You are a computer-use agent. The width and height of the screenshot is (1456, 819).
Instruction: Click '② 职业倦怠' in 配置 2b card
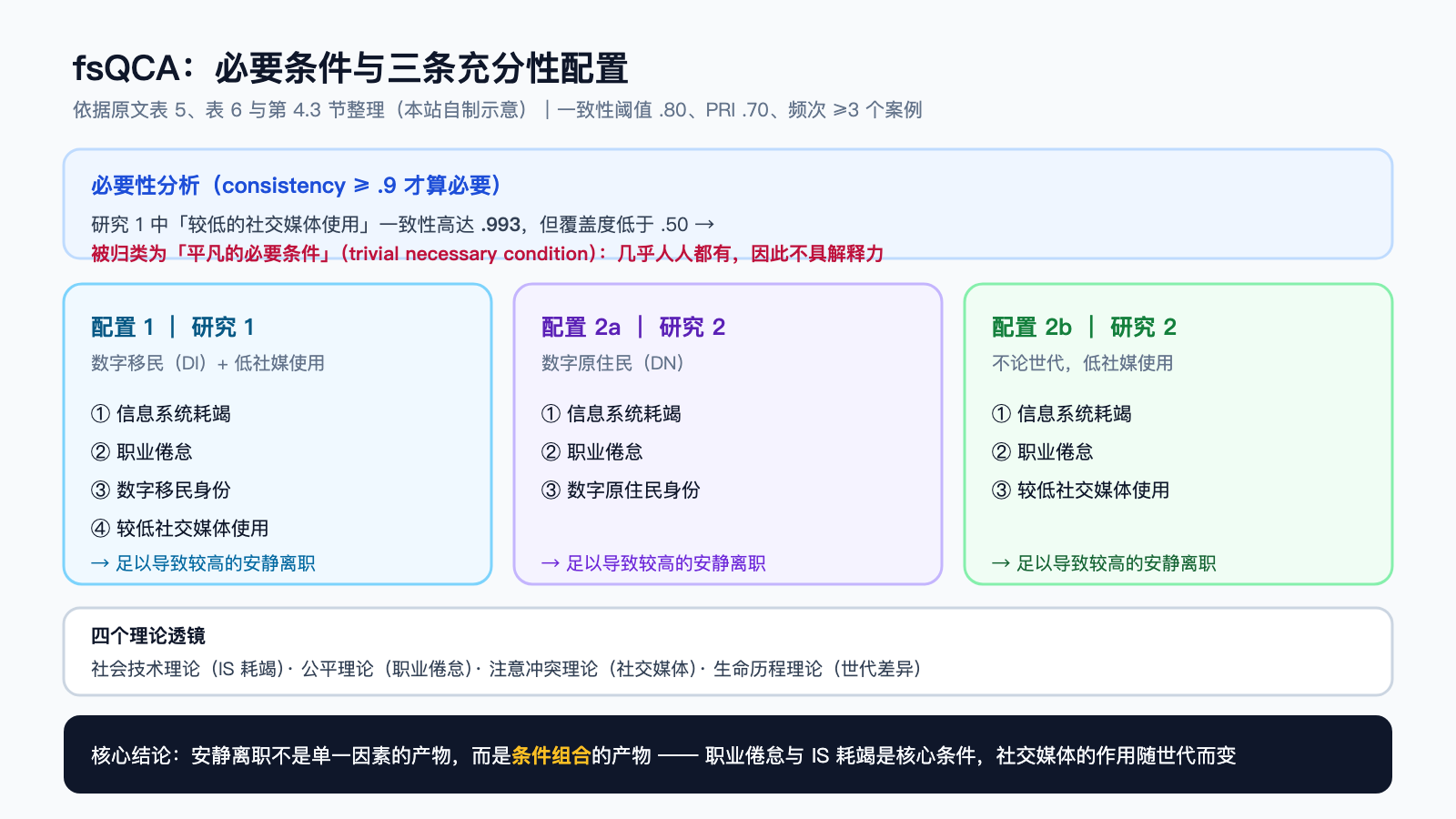1043,452
